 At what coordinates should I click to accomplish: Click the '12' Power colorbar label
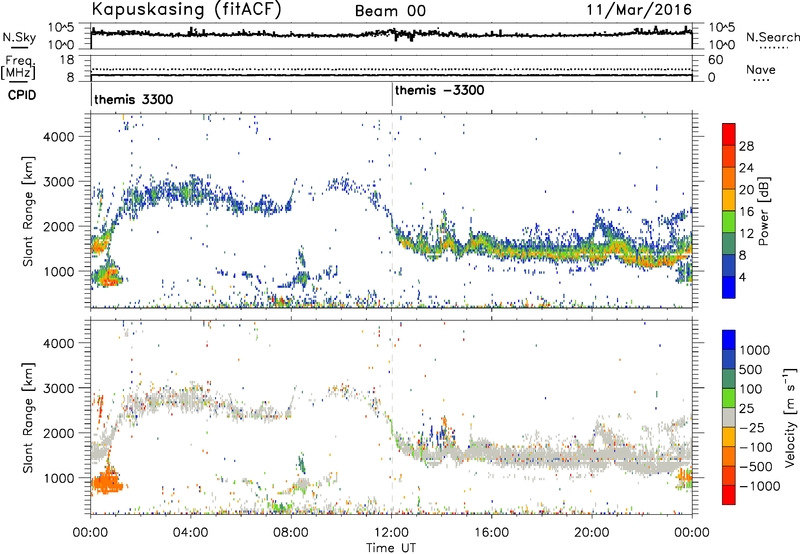[x=746, y=234]
